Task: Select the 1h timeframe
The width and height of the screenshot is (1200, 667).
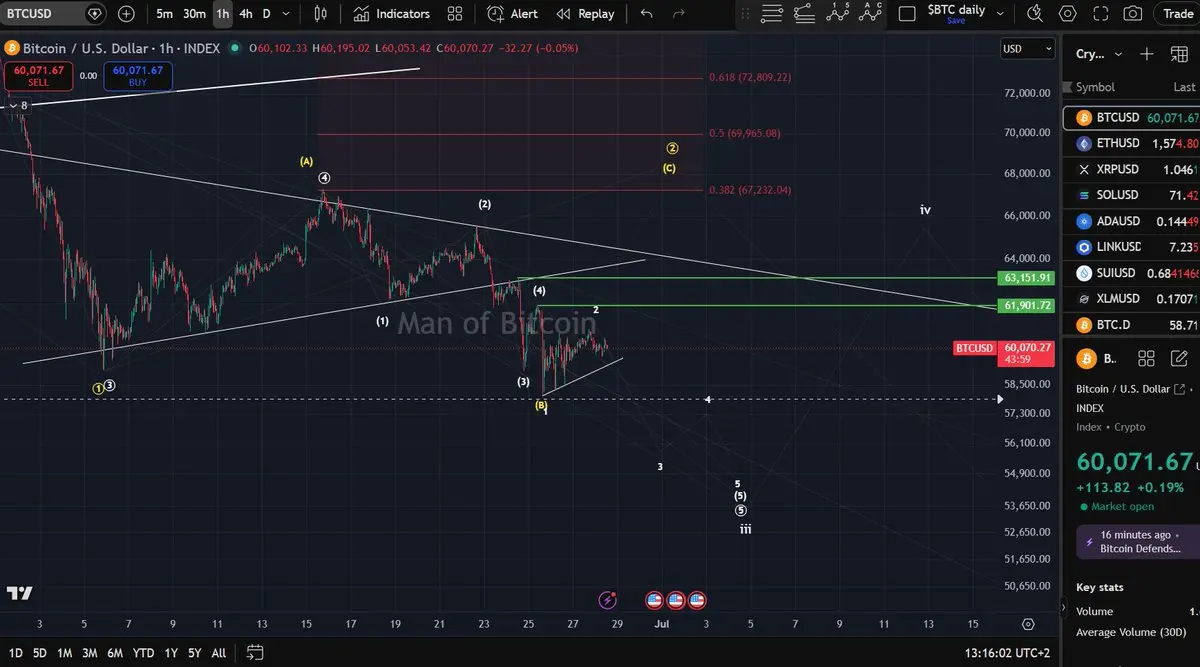Action: pyautogui.click(x=222, y=14)
